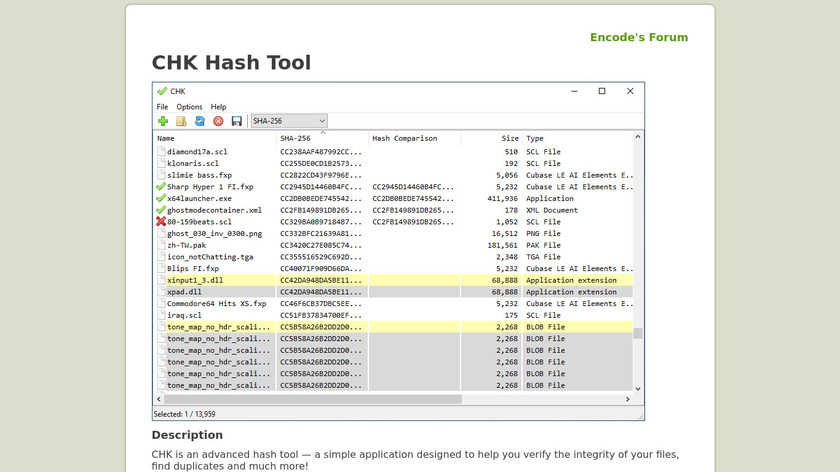840x472 pixels.
Task: Click the floppy disk Save icon
Action: tap(237, 121)
